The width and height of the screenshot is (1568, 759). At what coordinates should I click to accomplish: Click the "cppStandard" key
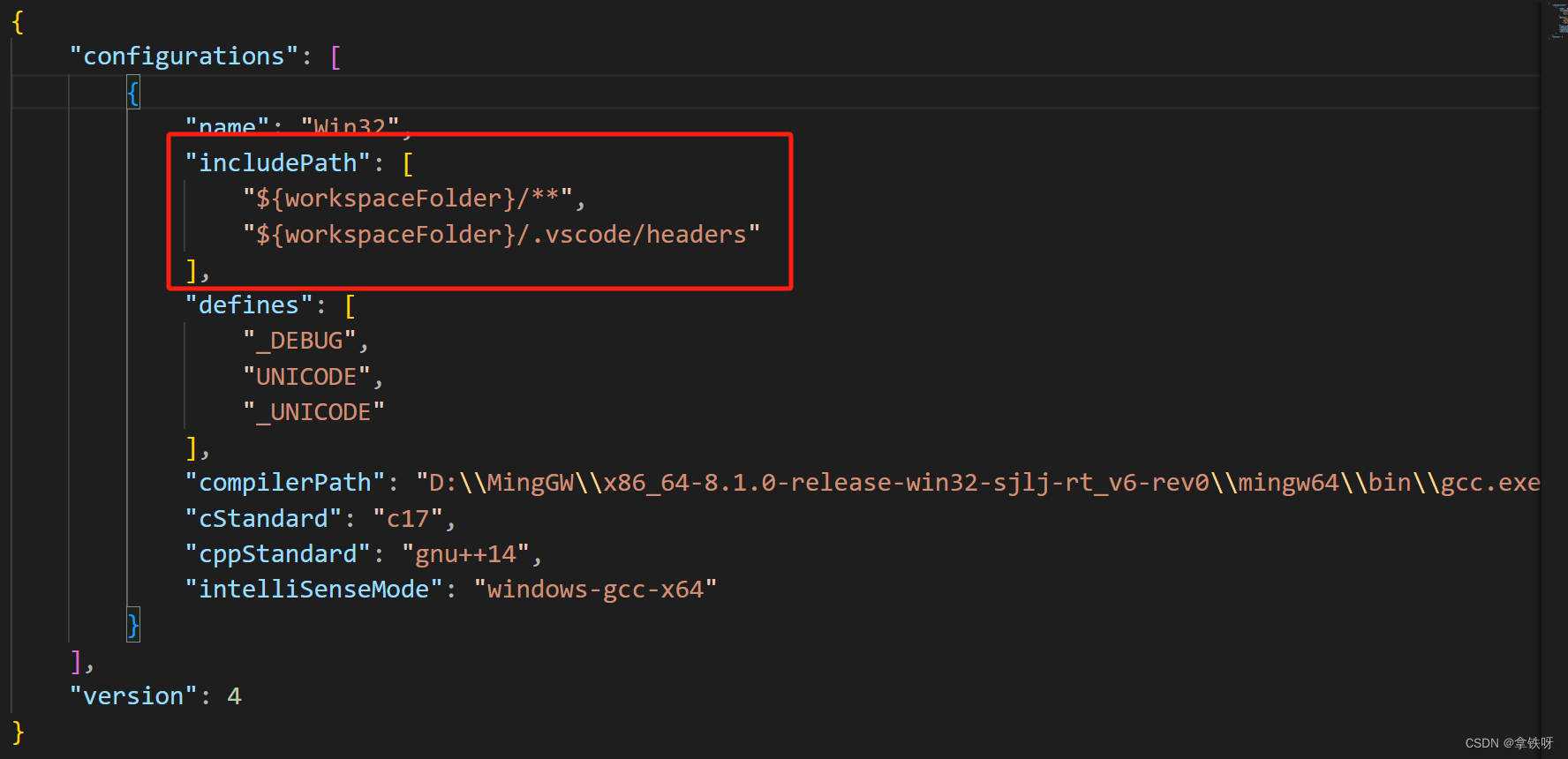click(x=277, y=554)
